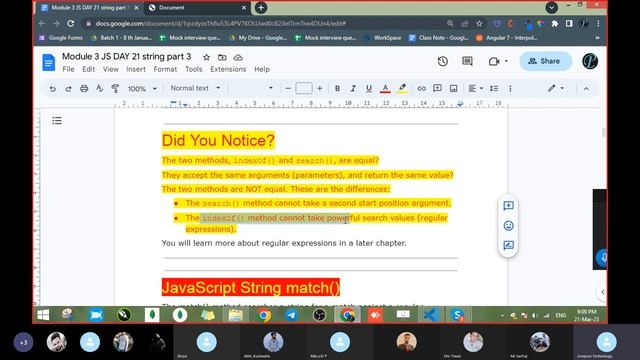640x360 pixels.
Task: Reload the page
Action: (71, 24)
